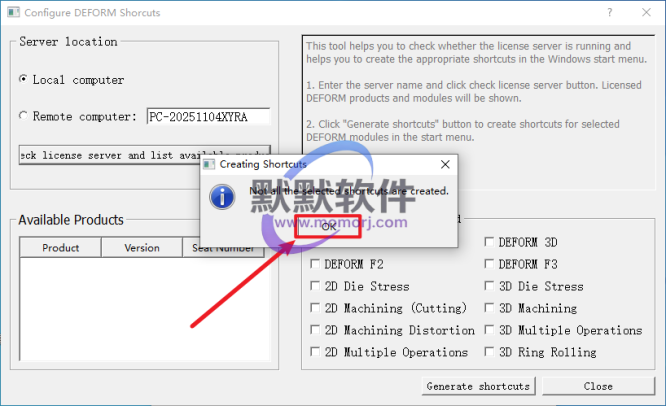The height and width of the screenshot is (406, 666).
Task: Click the Product column header
Action: click(x=61, y=248)
